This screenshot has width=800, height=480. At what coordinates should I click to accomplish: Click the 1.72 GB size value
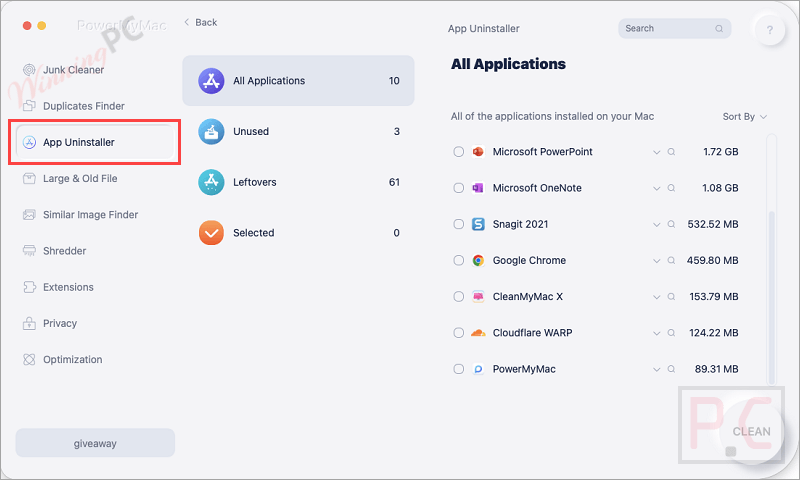point(720,151)
